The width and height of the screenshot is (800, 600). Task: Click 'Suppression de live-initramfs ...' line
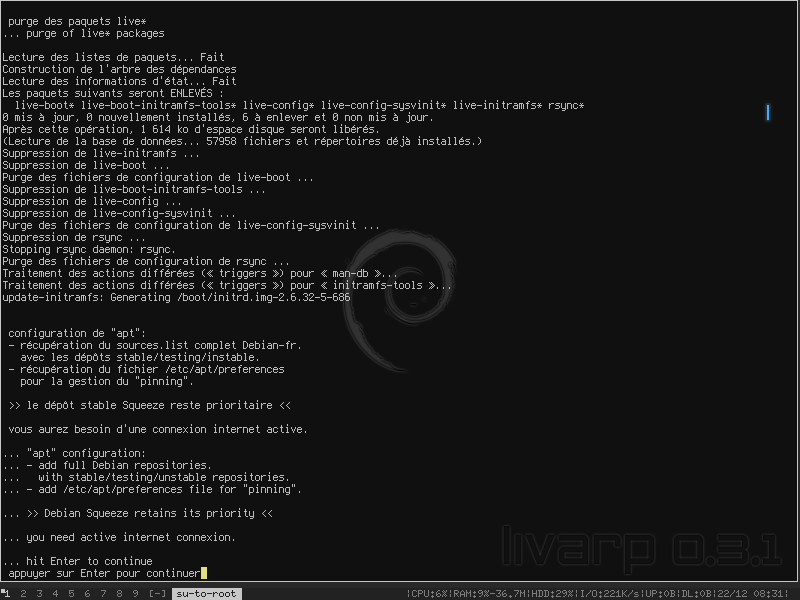coord(101,154)
